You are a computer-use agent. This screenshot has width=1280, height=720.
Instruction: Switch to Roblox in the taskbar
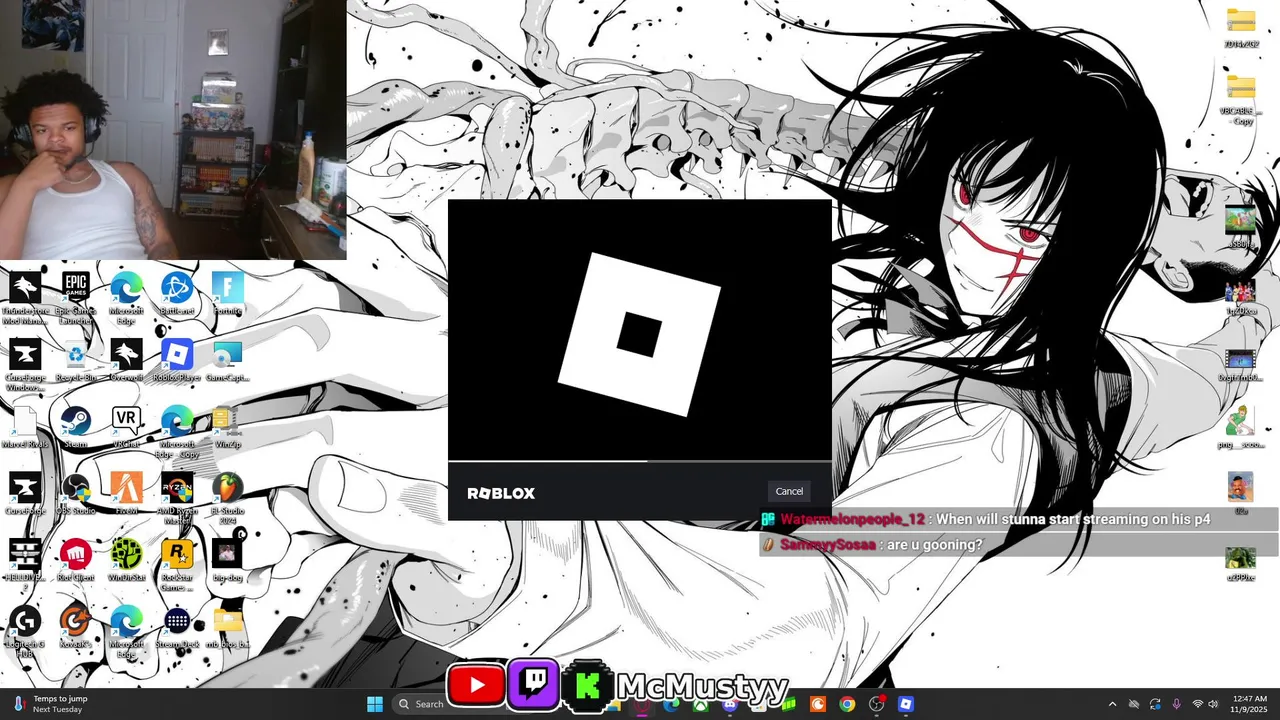pyautogui.click(x=906, y=704)
